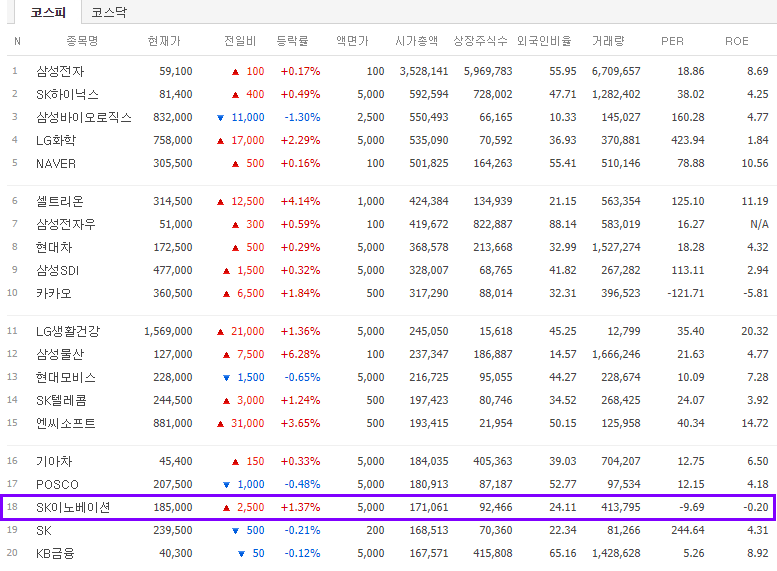The image size is (777, 571).
Task: Click 삼성전자 market cap 3,528,141
Action: 424,71
